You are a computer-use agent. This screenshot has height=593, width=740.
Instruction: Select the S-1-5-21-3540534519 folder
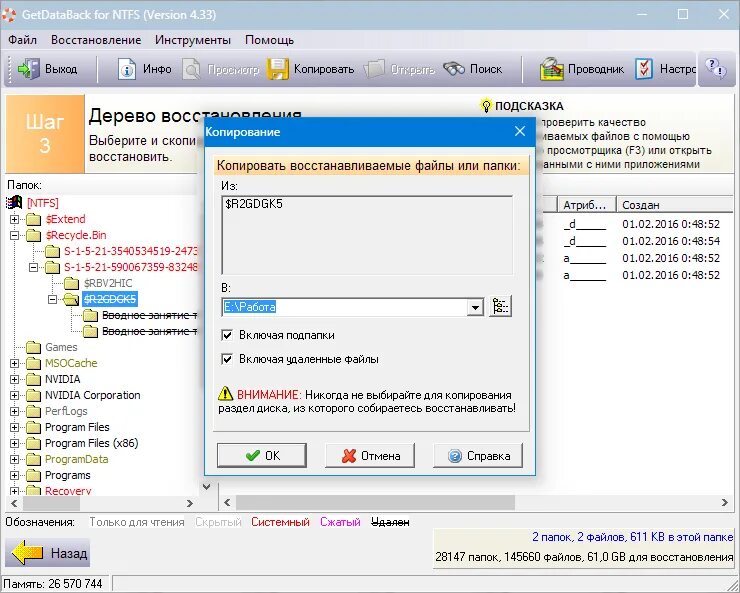click(131, 251)
